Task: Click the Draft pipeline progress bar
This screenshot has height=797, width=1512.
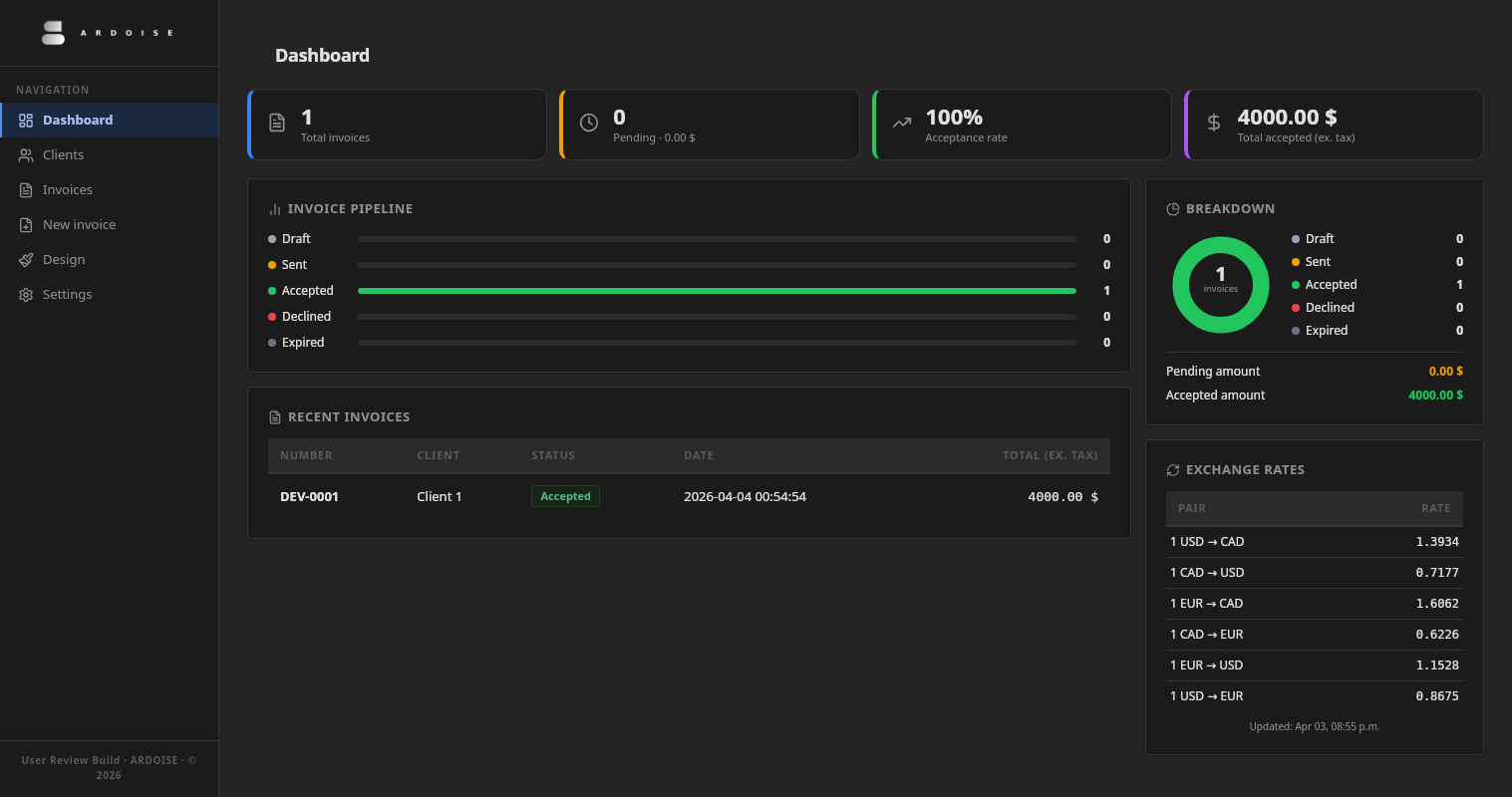Action: (717, 239)
